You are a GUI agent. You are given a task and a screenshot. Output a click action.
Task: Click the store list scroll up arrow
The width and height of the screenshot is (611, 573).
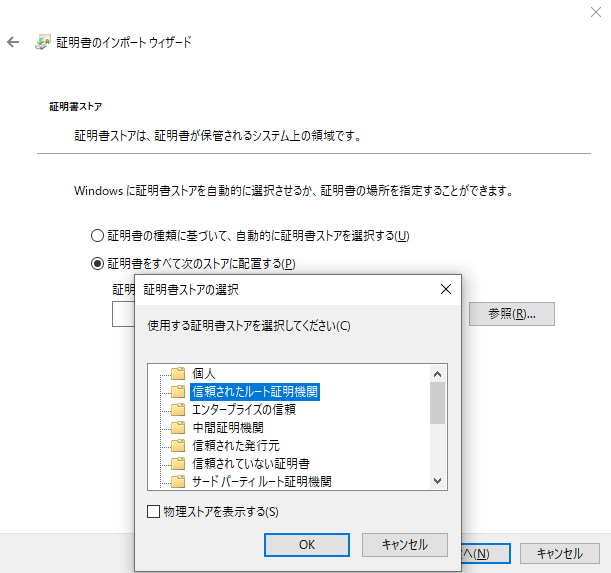[x=437, y=374]
